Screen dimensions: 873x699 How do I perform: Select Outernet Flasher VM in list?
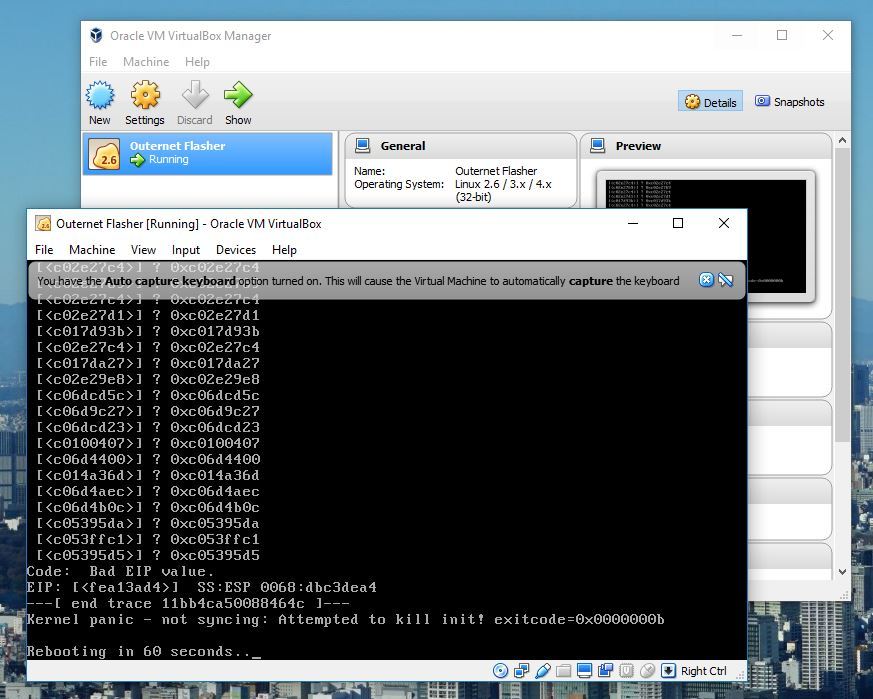(x=208, y=153)
